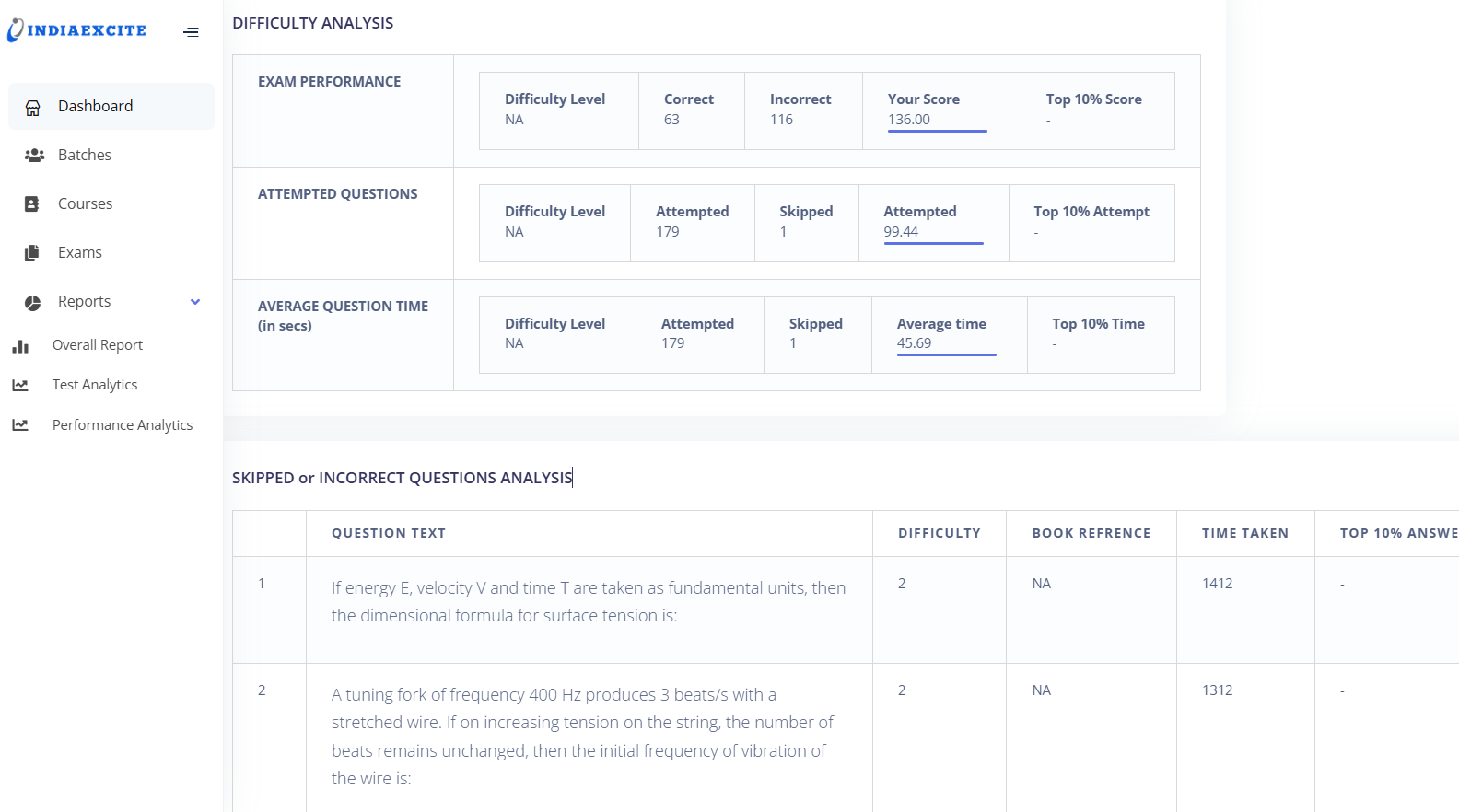This screenshot has height=812, width=1459.
Task: Click the TIME TAKEN column header
Action: click(1244, 533)
